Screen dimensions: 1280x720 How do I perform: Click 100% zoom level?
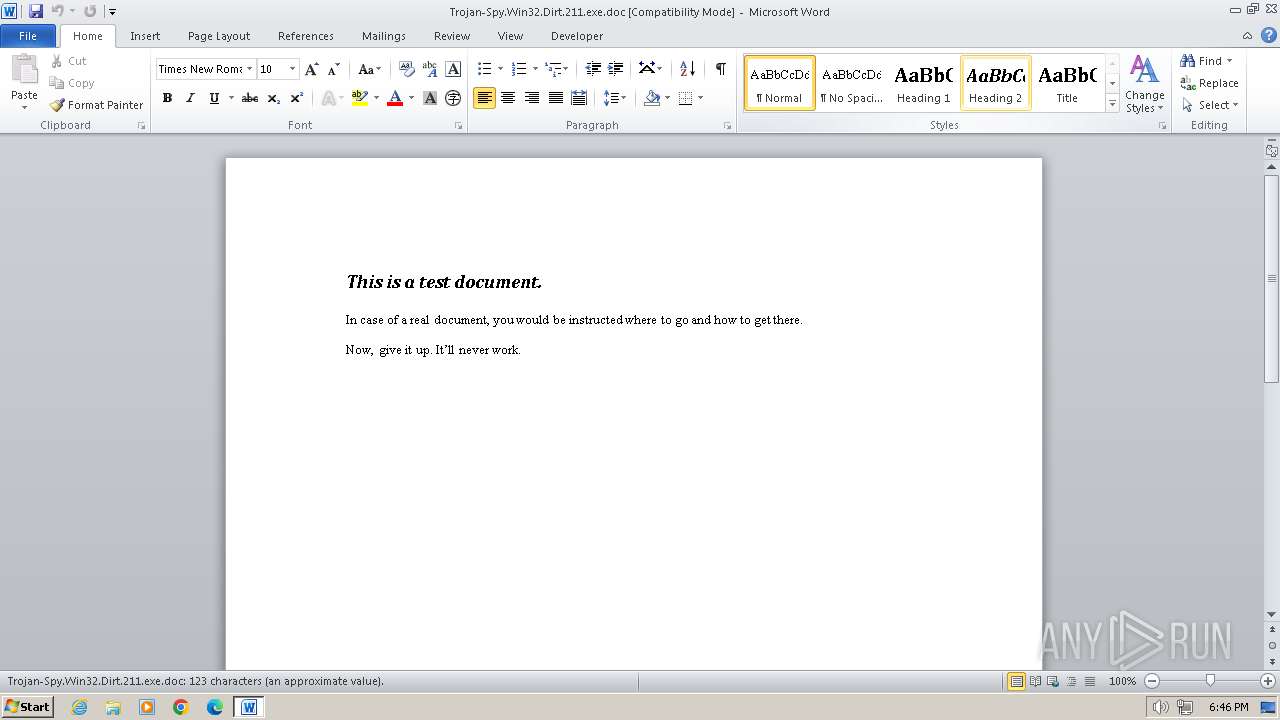coord(1122,681)
